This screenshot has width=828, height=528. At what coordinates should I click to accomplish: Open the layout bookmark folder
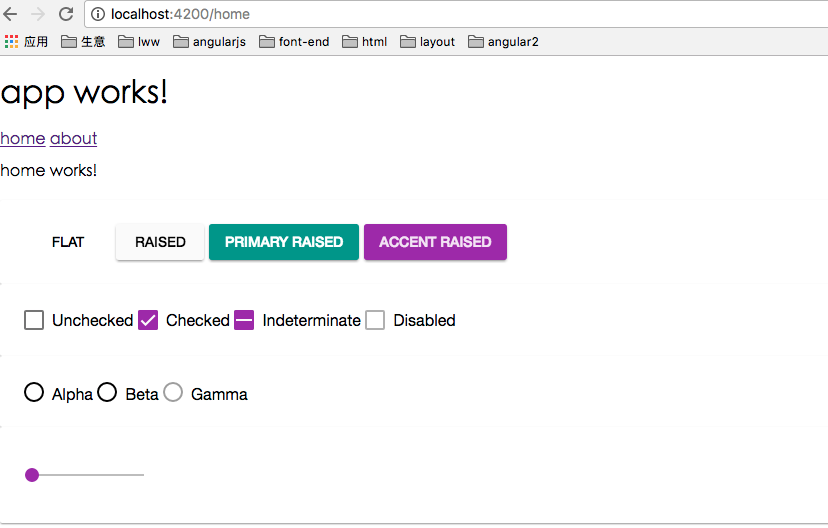427,42
